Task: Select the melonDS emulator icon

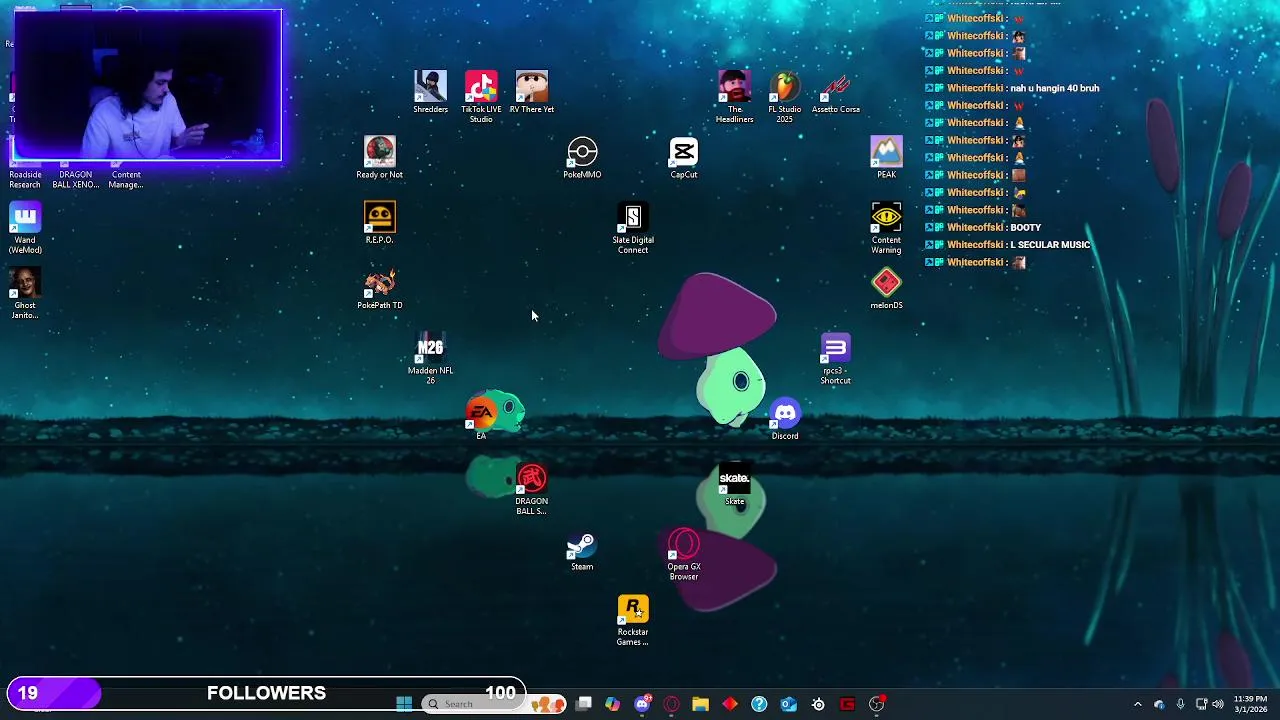Action: [x=886, y=288]
